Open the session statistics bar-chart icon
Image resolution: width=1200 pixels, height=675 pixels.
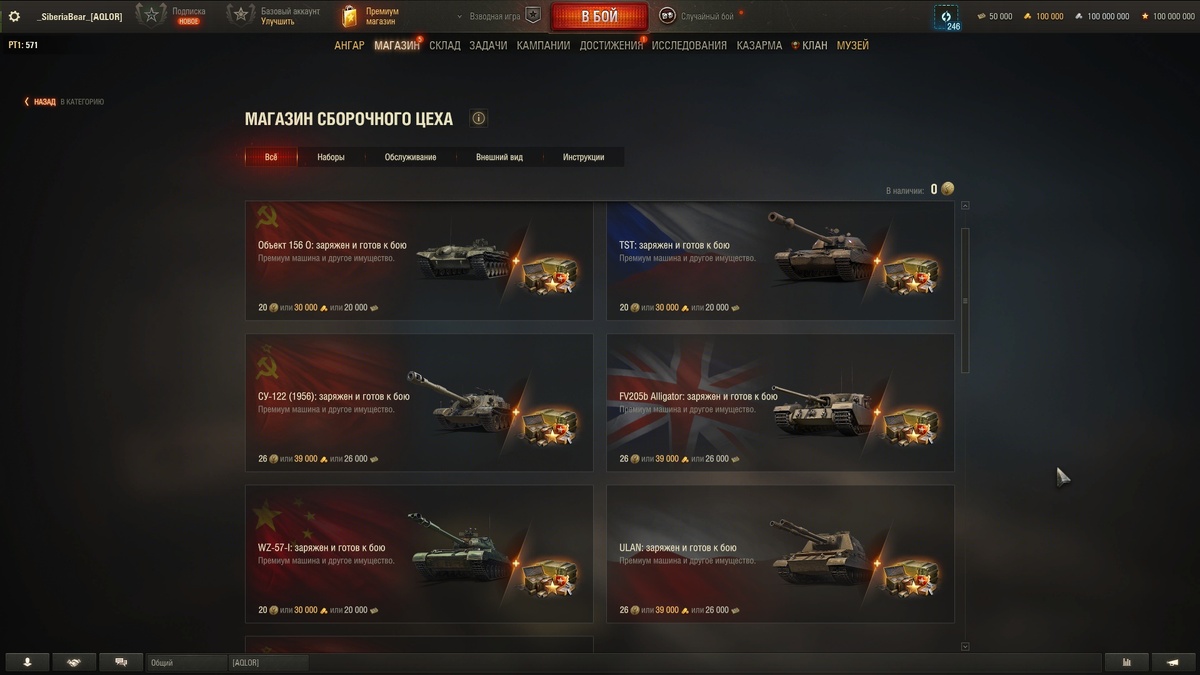click(1127, 662)
